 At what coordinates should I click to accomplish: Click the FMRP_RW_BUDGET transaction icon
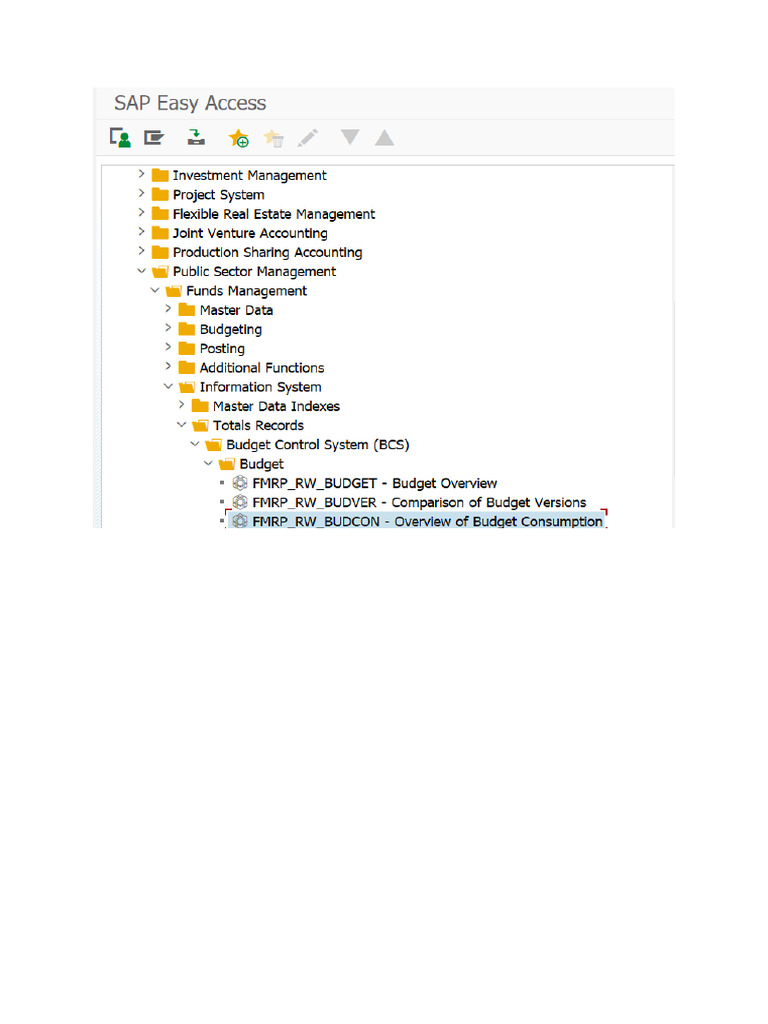point(240,483)
